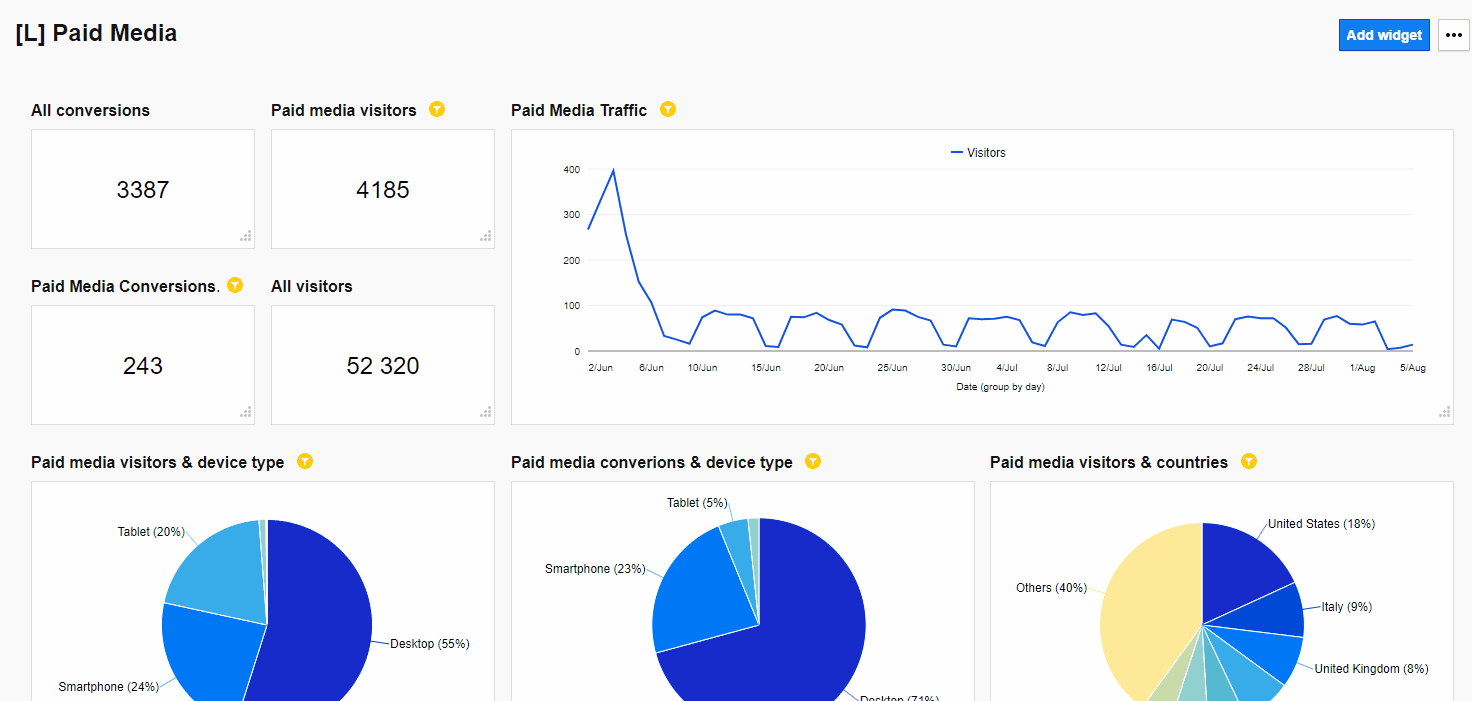This screenshot has height=701, width=1472.
Task: Click filter icon by Paid media visitors & countries
Action: (1249, 461)
